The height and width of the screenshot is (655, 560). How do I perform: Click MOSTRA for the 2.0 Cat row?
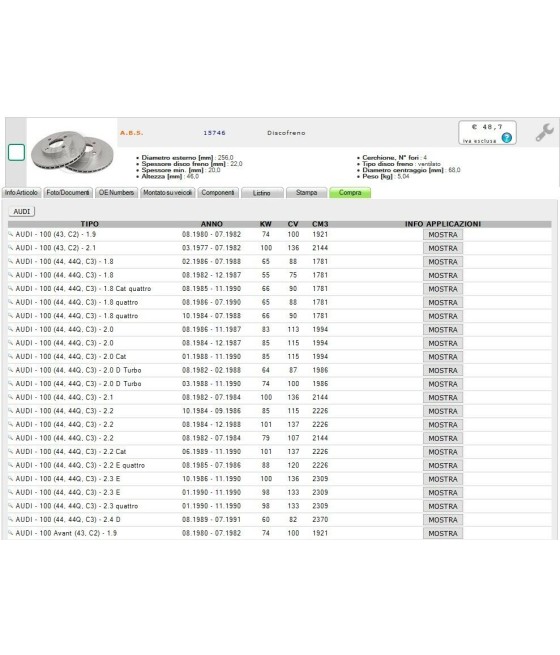443,357
